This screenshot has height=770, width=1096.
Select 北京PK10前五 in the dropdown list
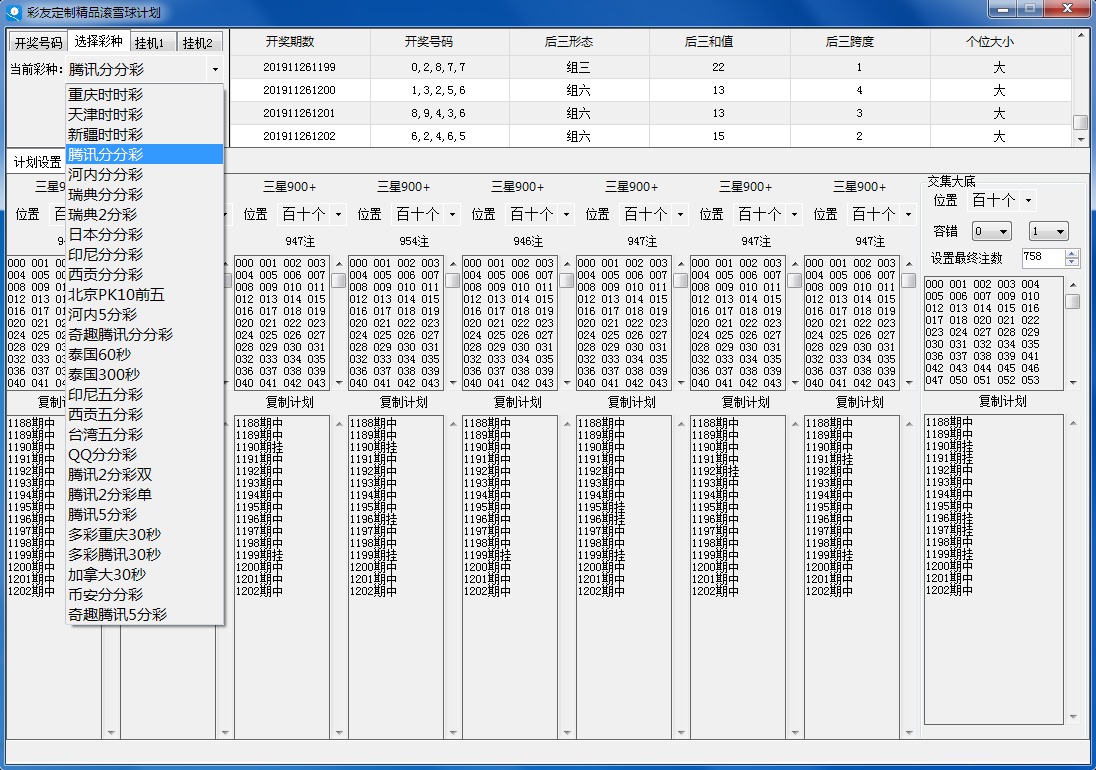(116, 295)
